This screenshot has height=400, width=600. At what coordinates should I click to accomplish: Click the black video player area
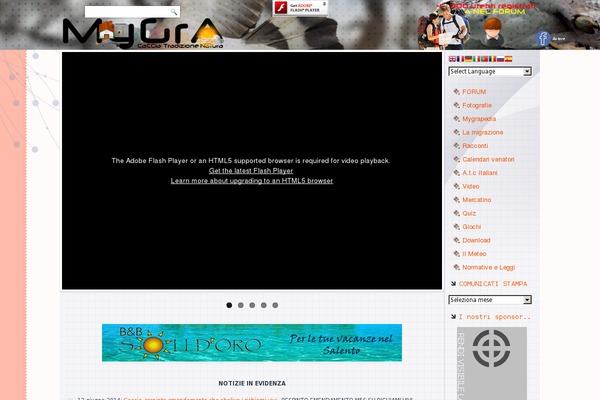tap(252, 171)
